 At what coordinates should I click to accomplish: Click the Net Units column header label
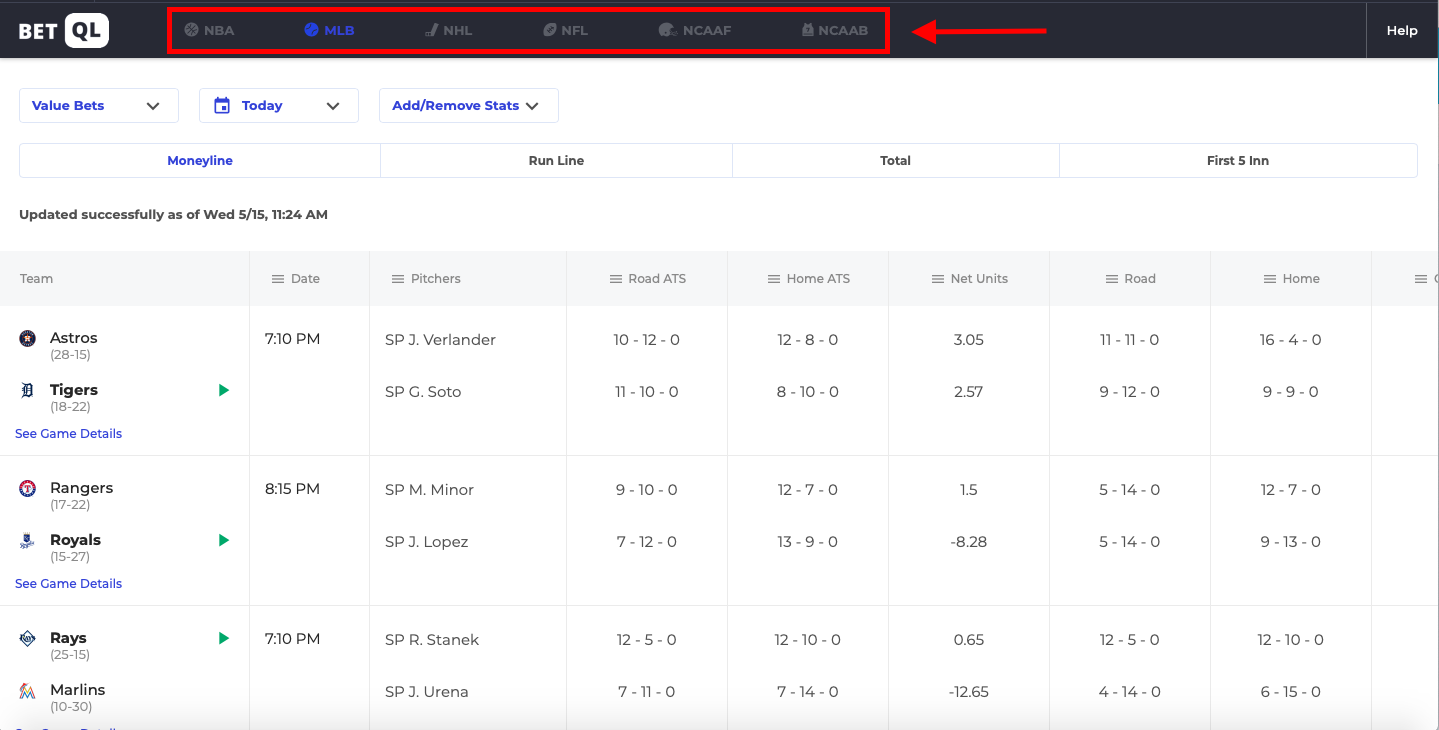click(979, 279)
